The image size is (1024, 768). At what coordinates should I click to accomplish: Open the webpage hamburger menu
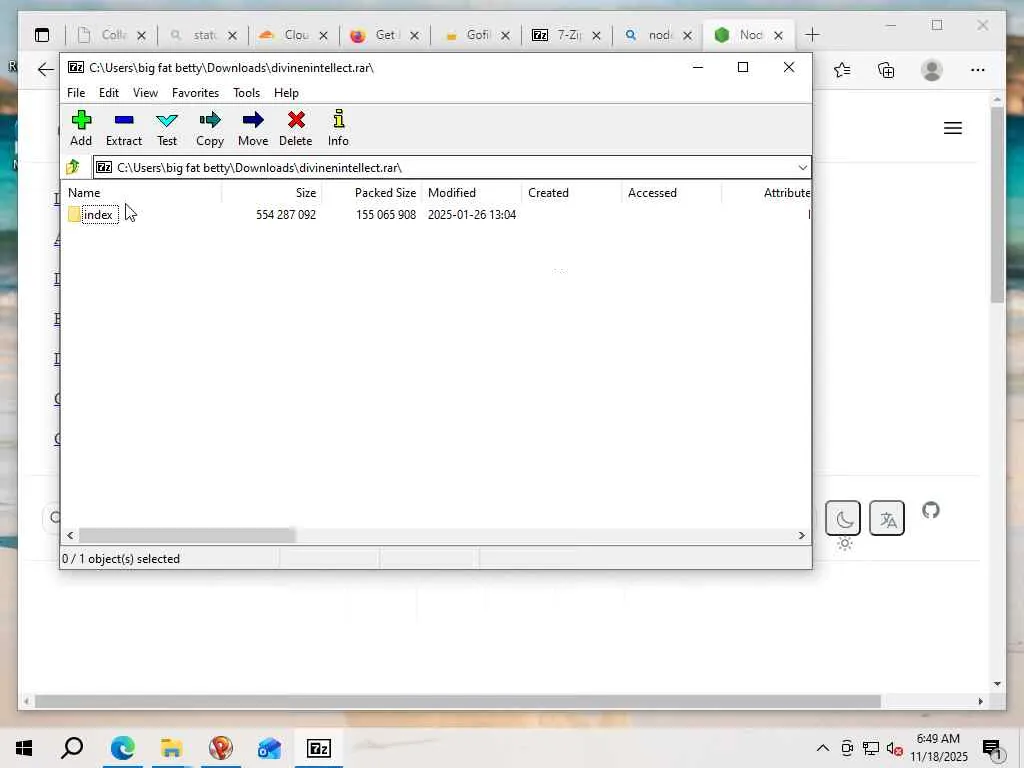tap(953, 128)
